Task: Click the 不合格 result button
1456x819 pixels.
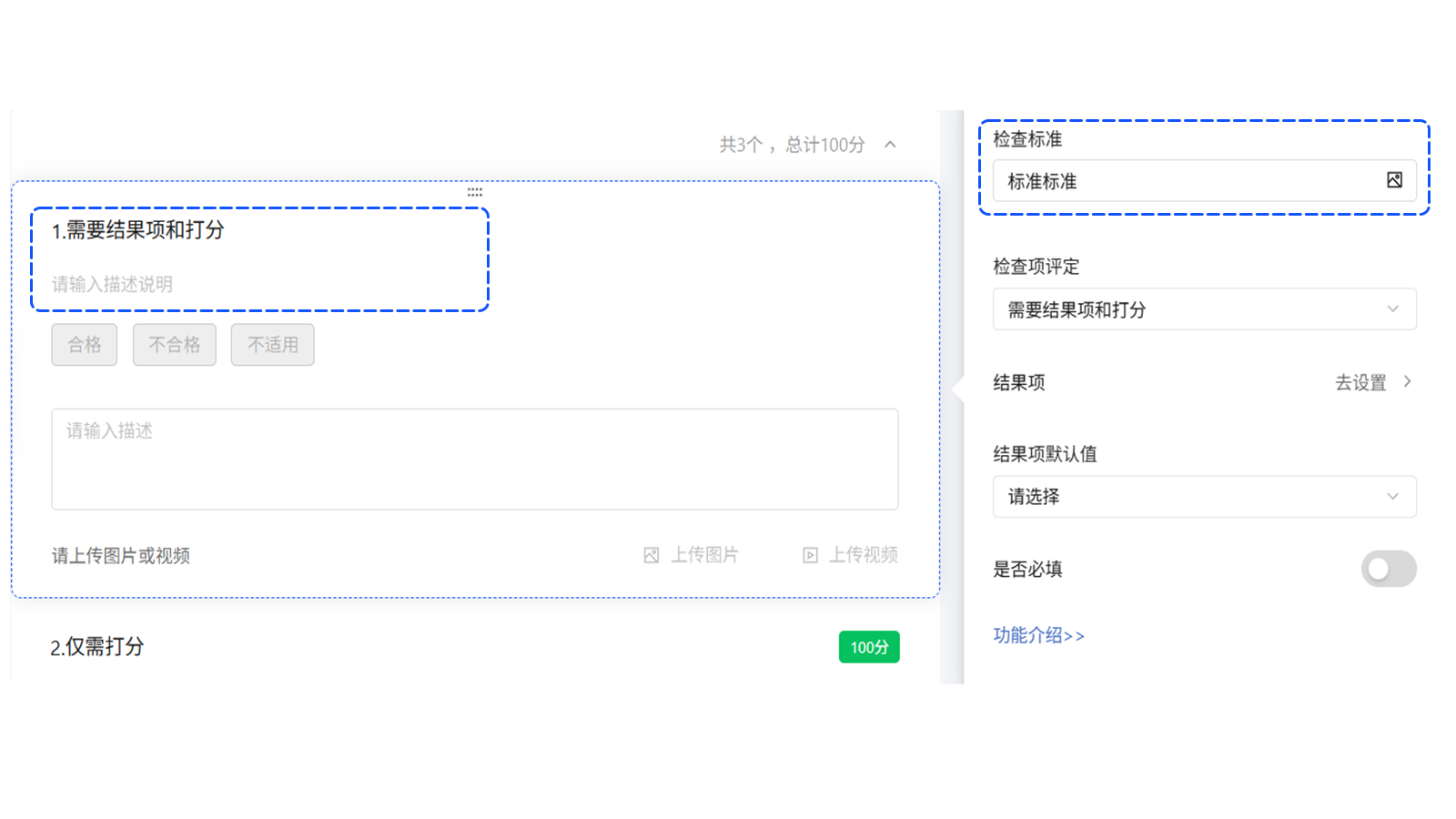Action: tap(174, 345)
